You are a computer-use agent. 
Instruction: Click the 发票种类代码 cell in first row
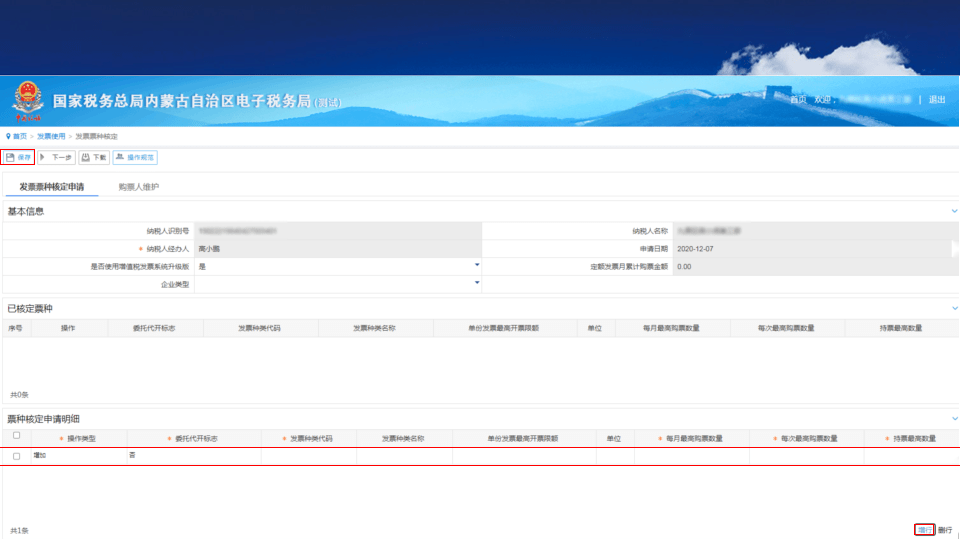click(309, 456)
